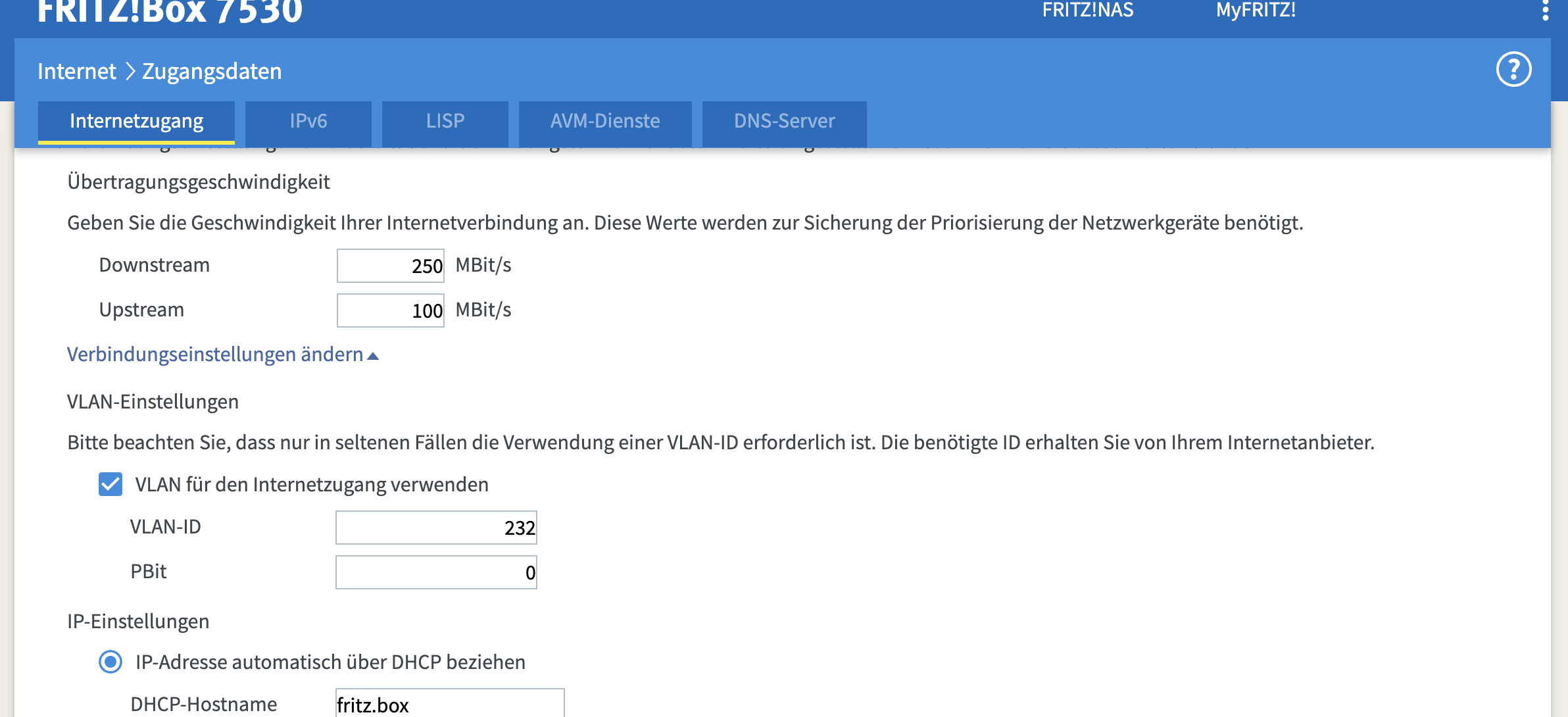Uncheck VLAN für den Internetzugang verwenden

(110, 485)
